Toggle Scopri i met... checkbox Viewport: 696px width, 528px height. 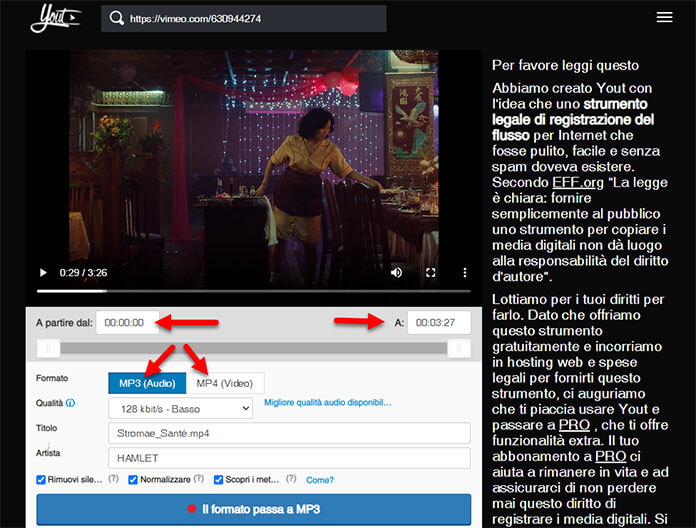(x=218, y=480)
